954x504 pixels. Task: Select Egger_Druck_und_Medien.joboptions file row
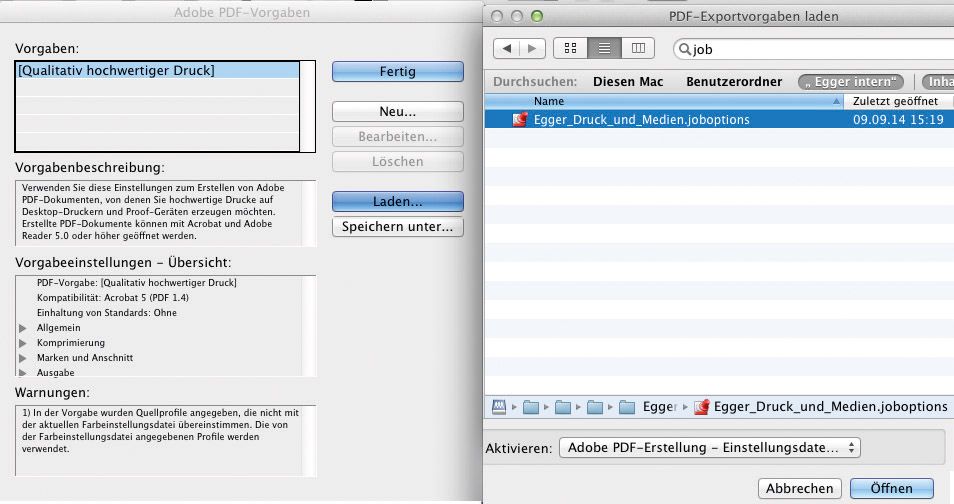pyautogui.click(x=719, y=119)
